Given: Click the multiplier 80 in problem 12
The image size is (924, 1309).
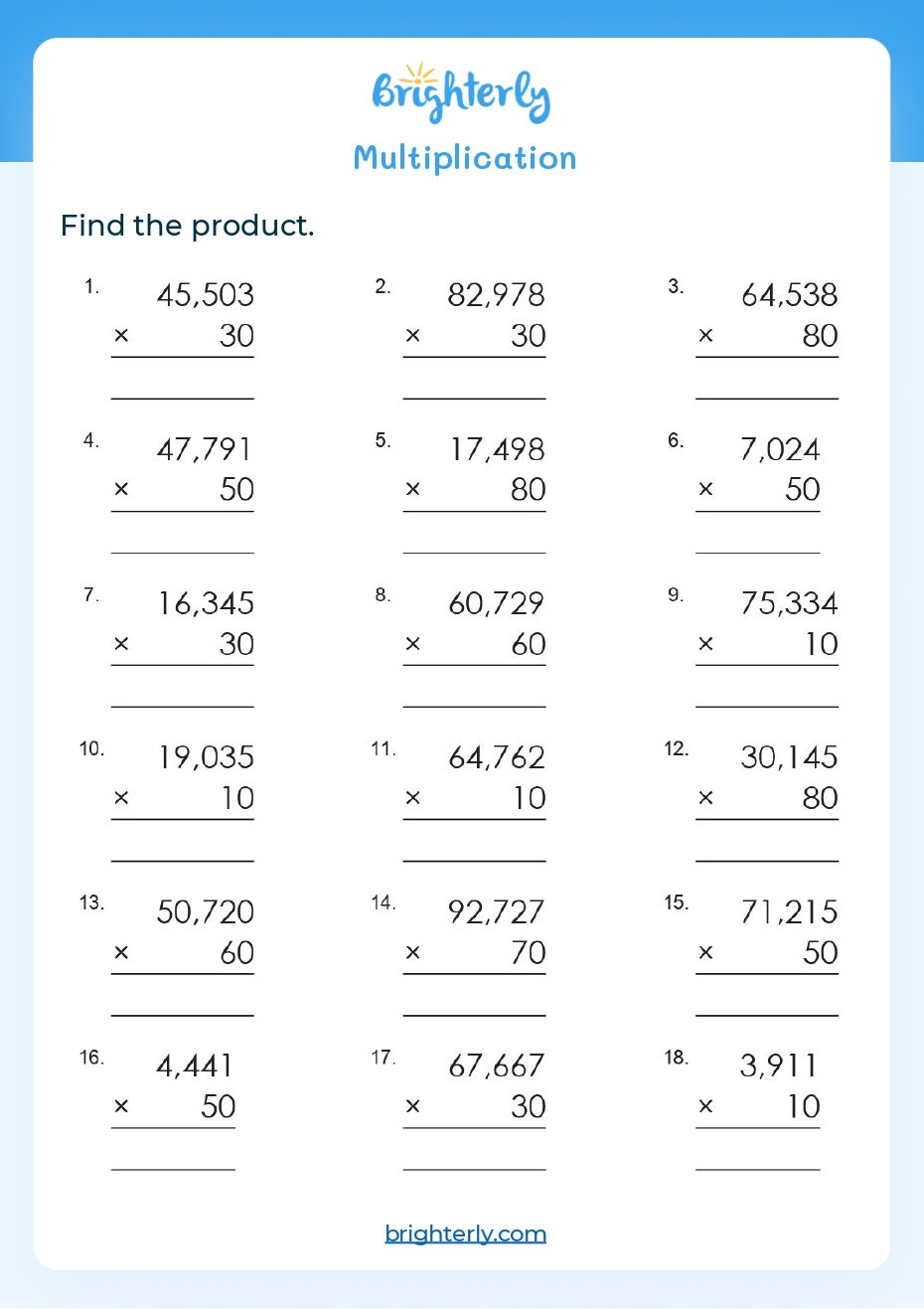Looking at the screenshot, I should tap(820, 798).
